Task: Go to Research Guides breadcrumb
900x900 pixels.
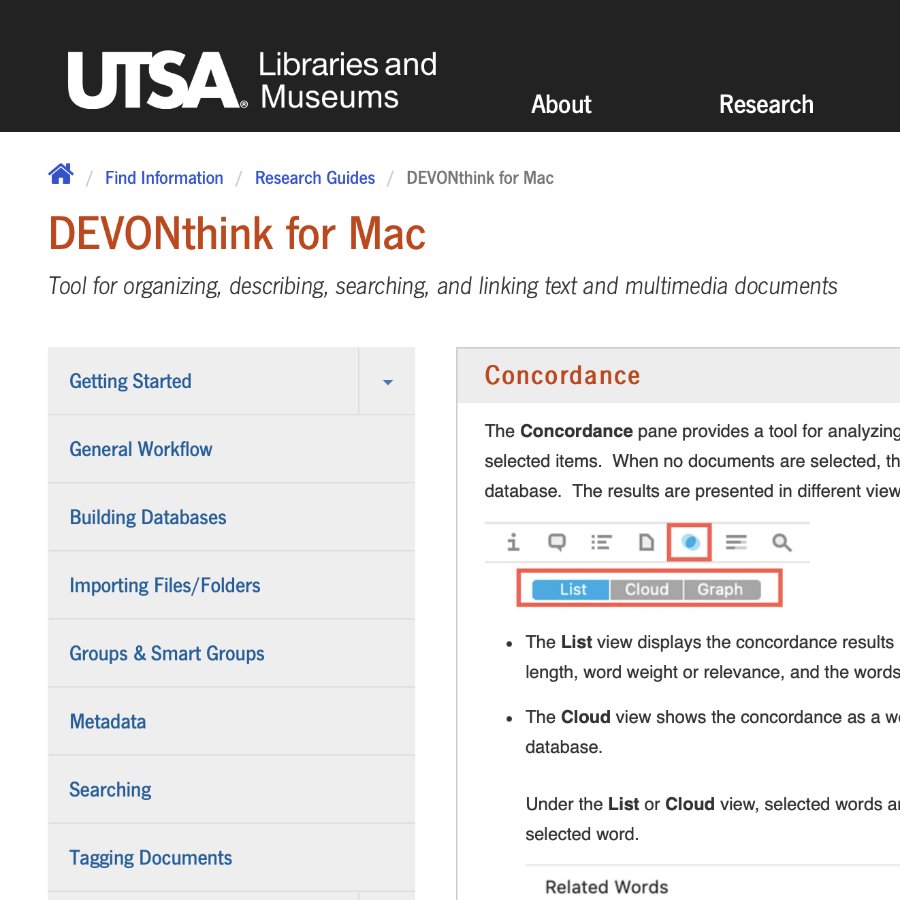Action: pyautogui.click(x=315, y=178)
